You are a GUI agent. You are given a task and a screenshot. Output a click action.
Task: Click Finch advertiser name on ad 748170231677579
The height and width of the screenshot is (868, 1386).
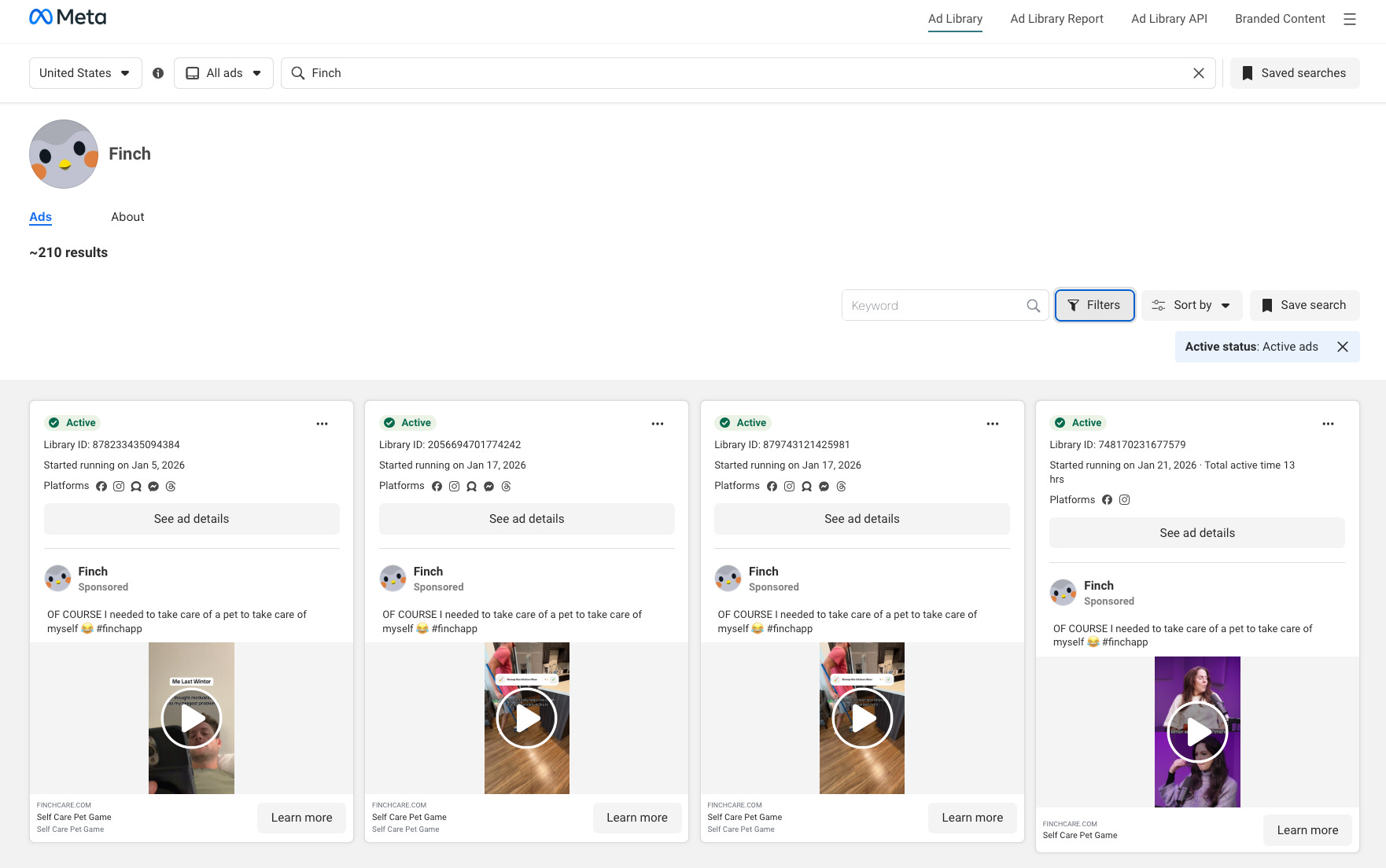tap(1098, 586)
